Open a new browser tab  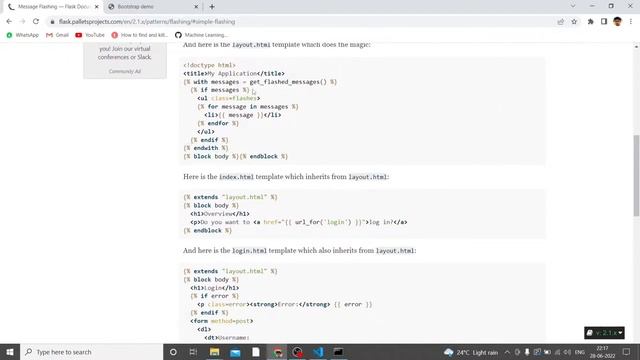tap(212, 7)
